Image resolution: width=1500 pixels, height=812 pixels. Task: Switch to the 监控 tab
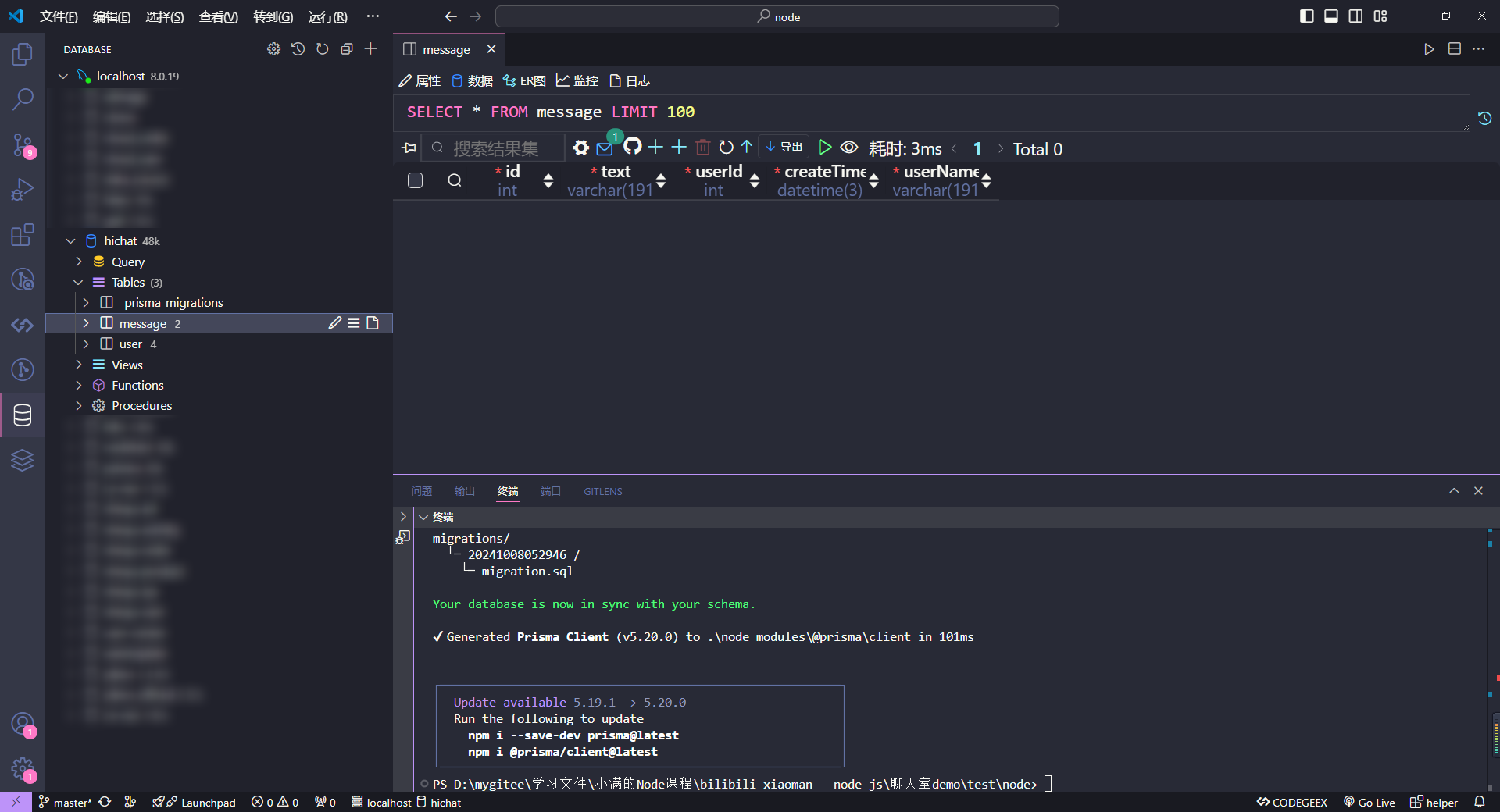pos(577,80)
